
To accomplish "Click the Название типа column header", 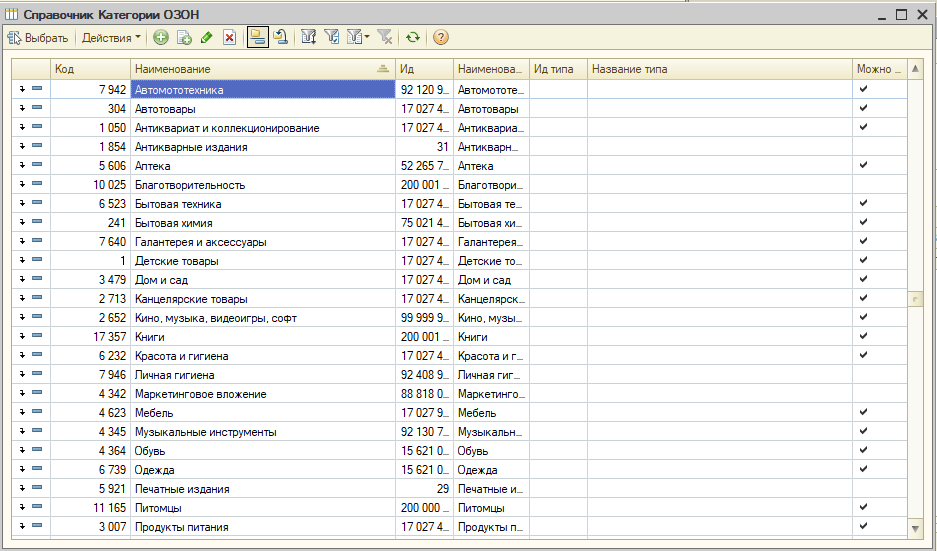I will pyautogui.click(x=719, y=69).
